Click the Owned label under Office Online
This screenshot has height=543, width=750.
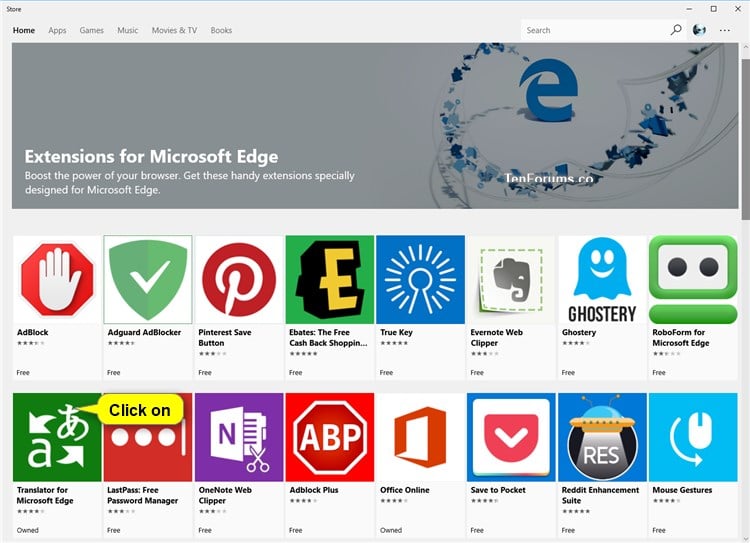391,530
